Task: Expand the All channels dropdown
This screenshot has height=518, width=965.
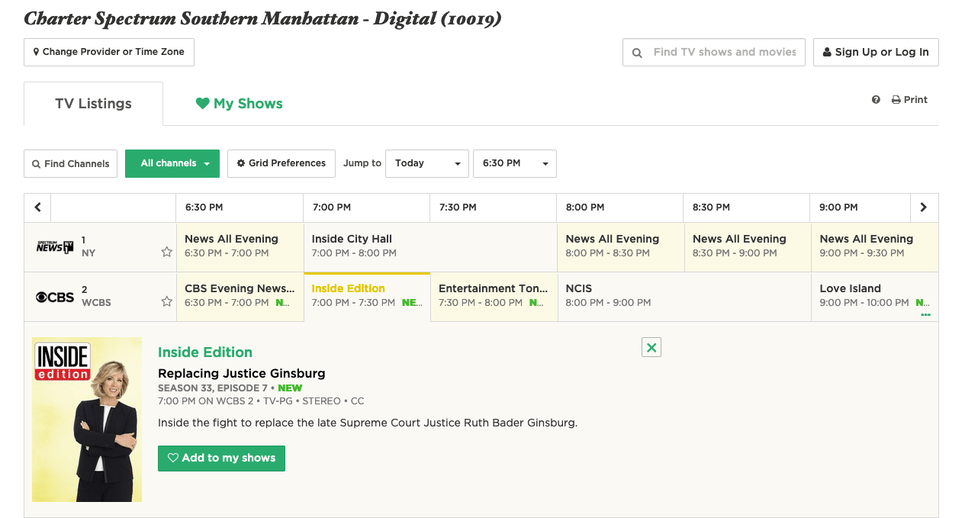Action: (x=172, y=164)
